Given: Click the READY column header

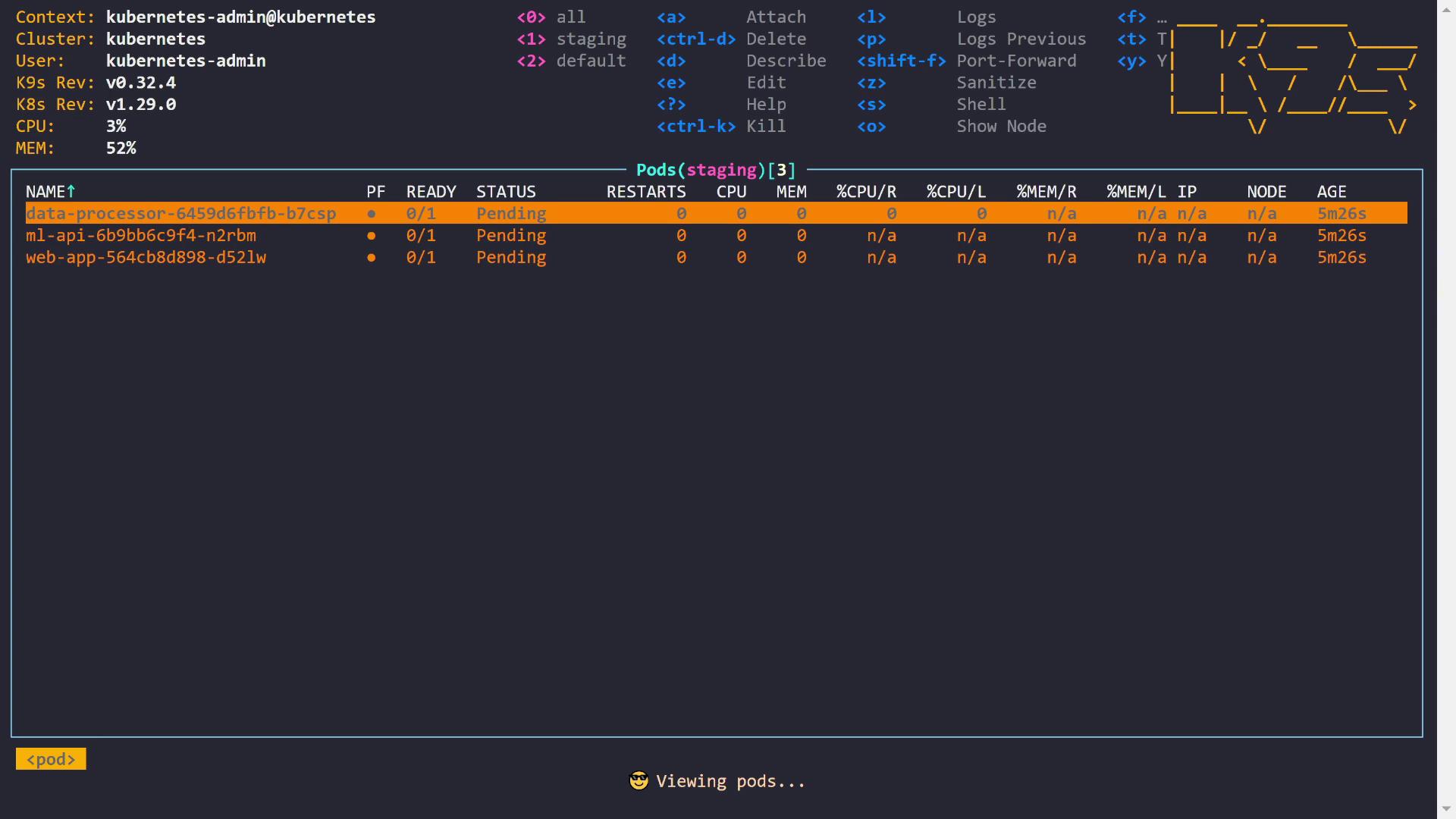Looking at the screenshot, I should [x=431, y=192].
